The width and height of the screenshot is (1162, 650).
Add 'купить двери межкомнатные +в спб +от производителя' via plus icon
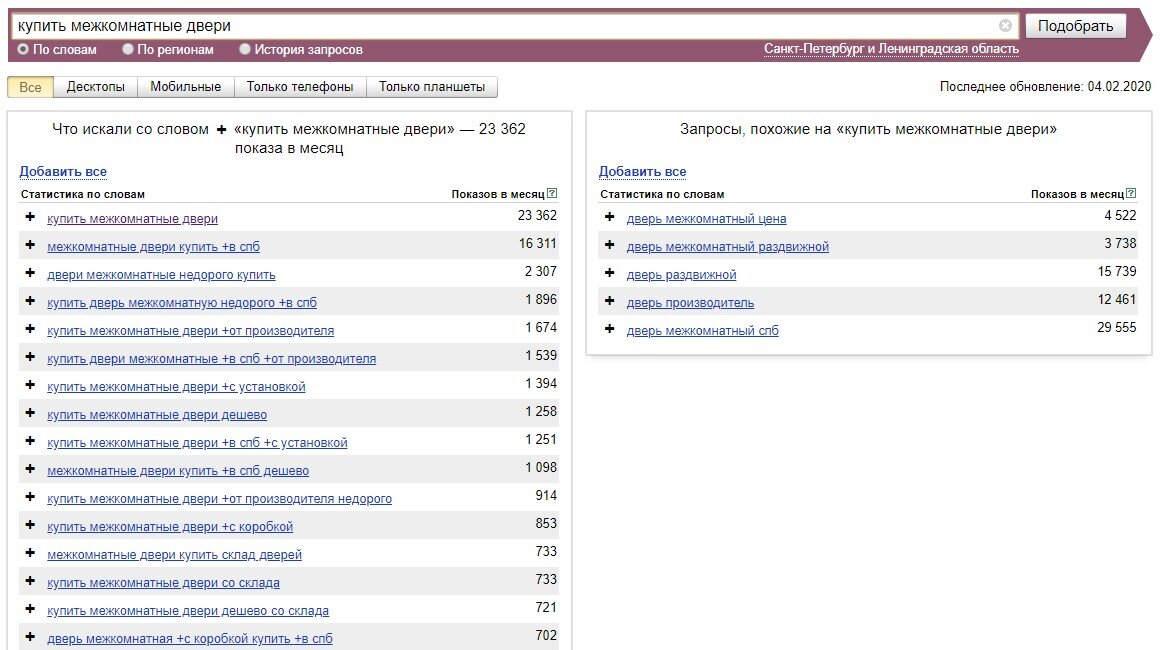click(30, 357)
